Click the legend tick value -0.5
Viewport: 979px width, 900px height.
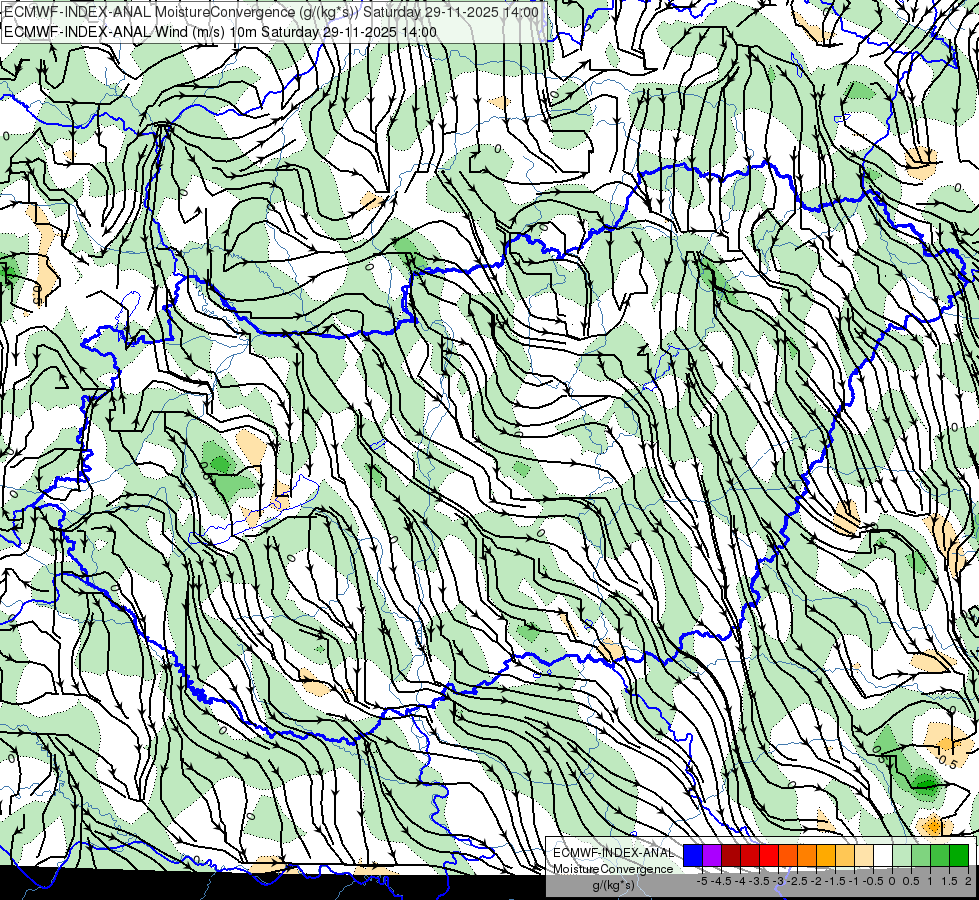click(x=873, y=881)
